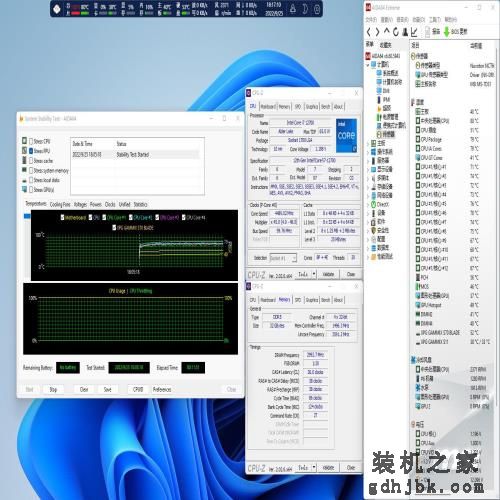Click the CPUID button
Screen dimensions: 500x500
coord(138,389)
